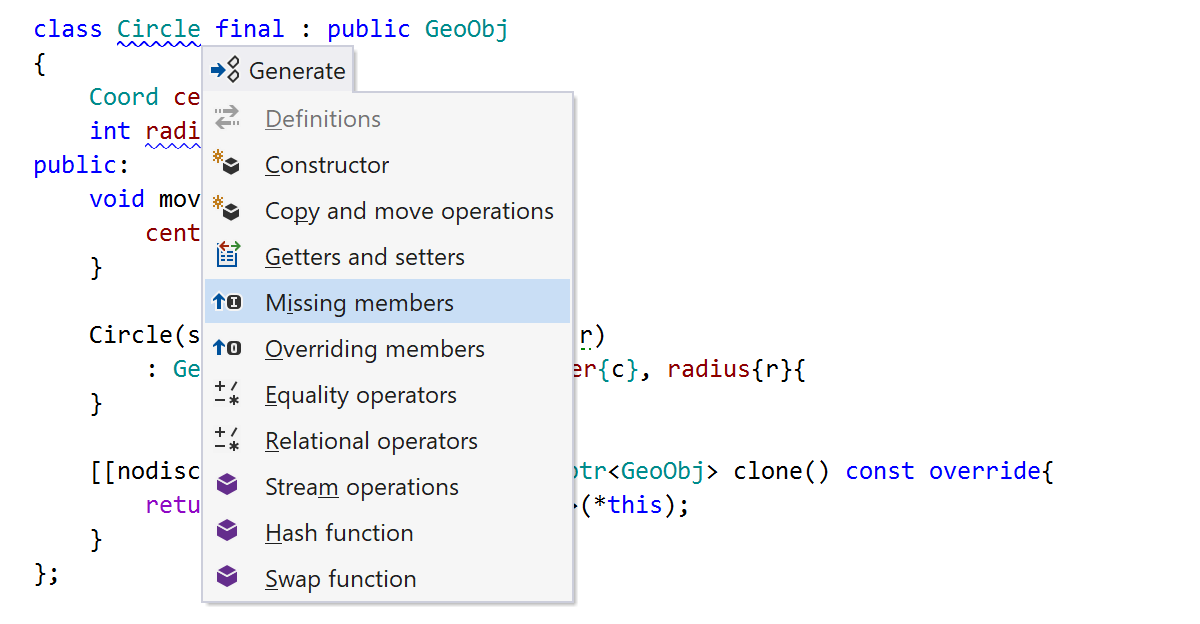Click the plus-minus icon beside Relational operators
The height and width of the screenshot is (624, 1200).
click(227, 440)
